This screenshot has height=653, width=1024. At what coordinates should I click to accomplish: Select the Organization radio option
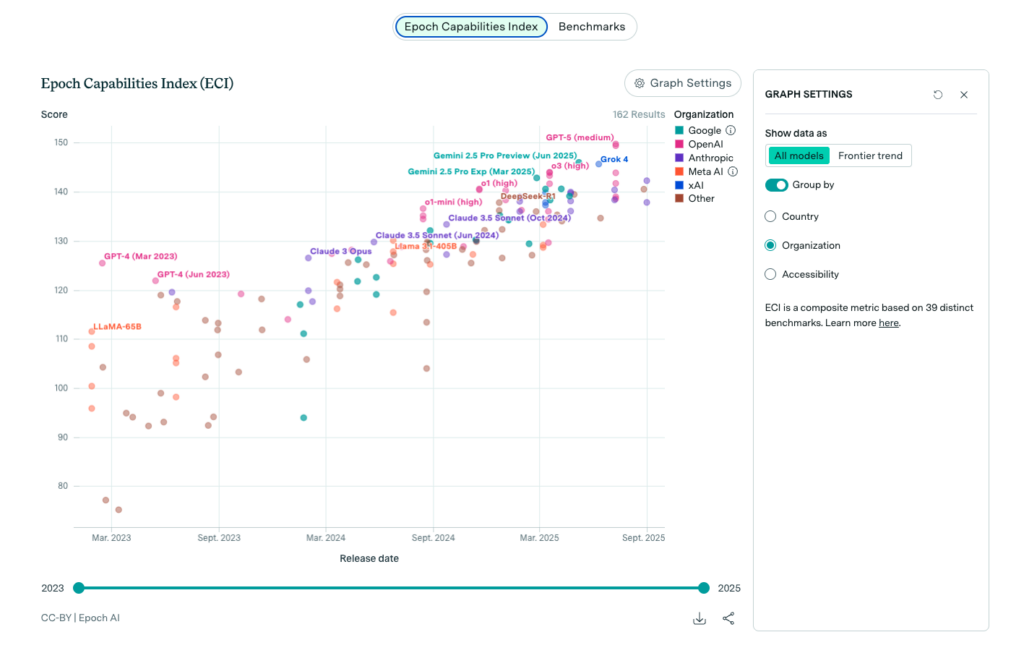pyautogui.click(x=770, y=245)
